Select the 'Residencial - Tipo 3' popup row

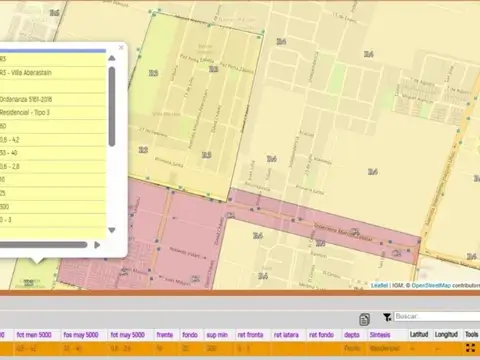pyautogui.click(x=53, y=113)
